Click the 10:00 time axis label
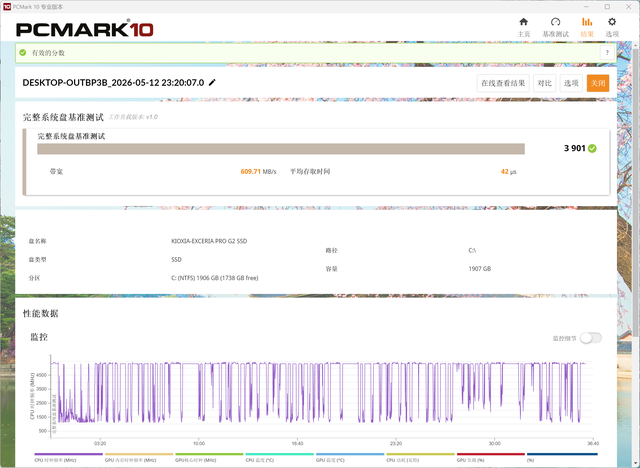 point(199,444)
